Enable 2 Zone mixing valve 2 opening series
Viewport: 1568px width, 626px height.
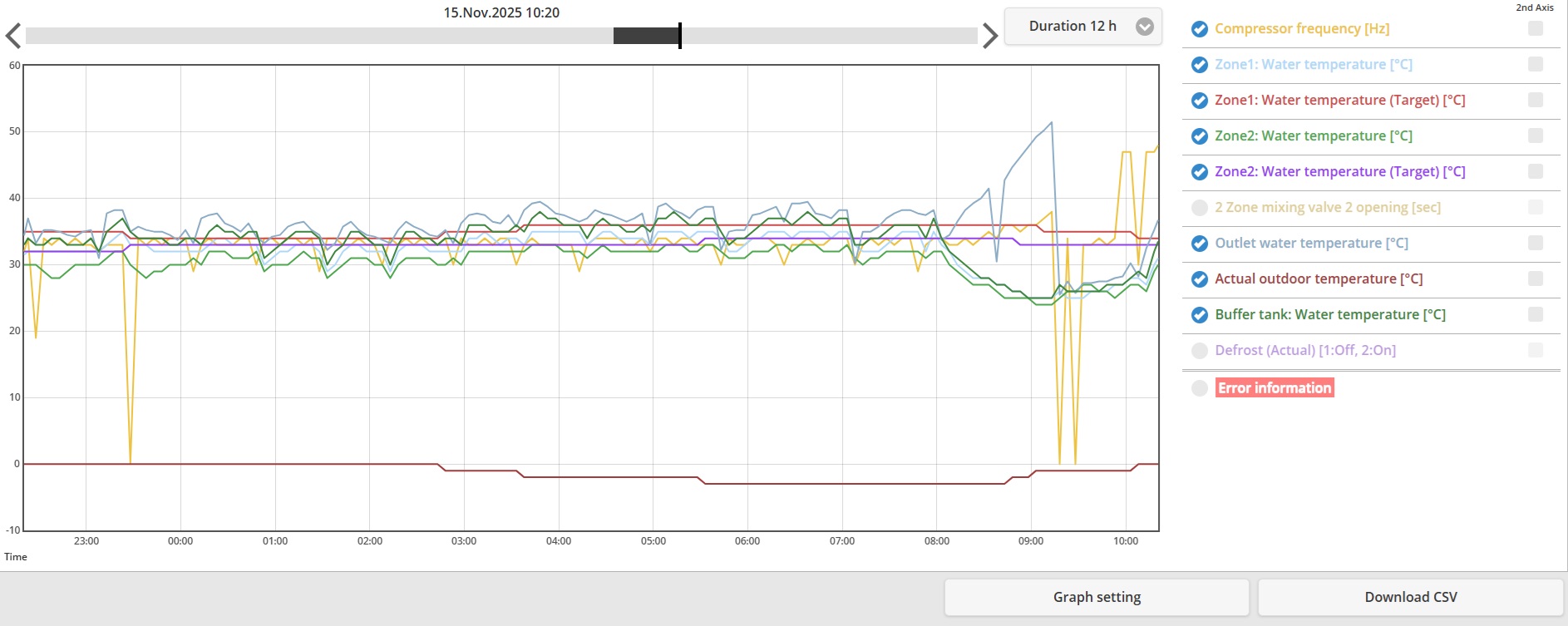pyautogui.click(x=1199, y=208)
